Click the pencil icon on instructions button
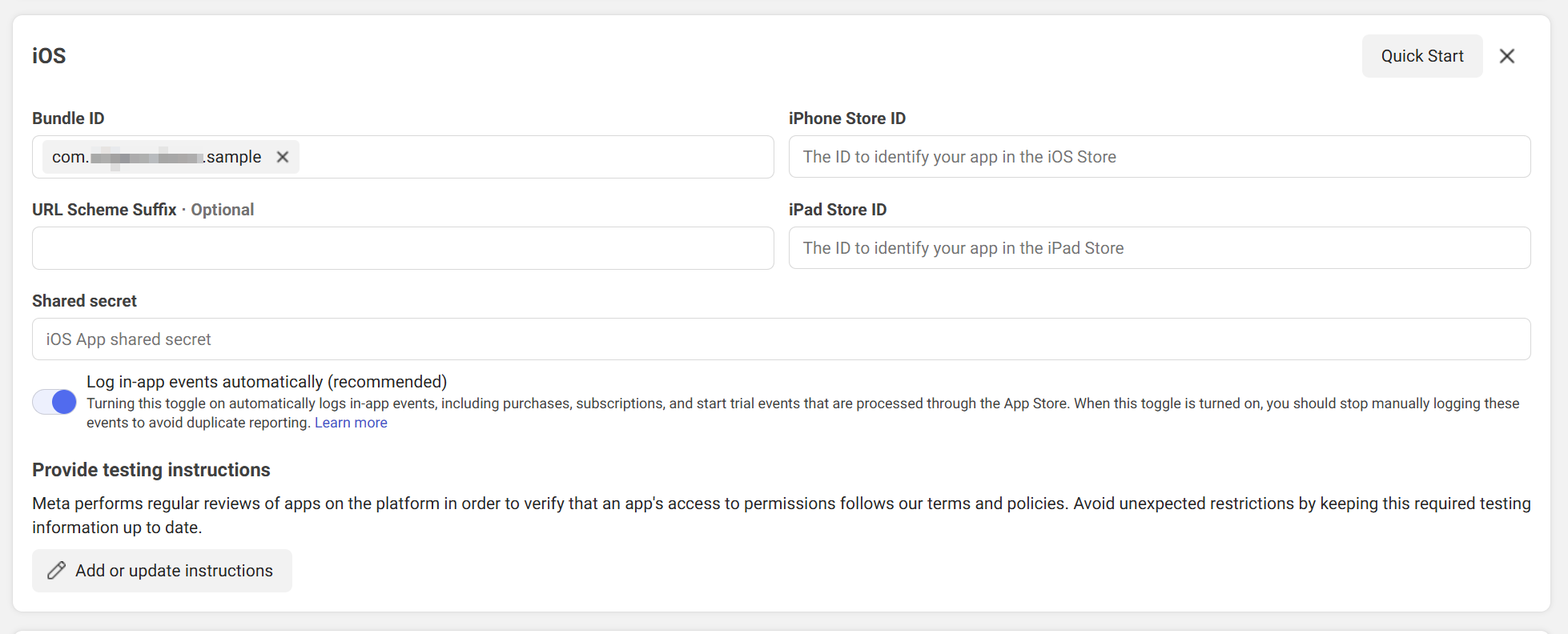 pyautogui.click(x=55, y=570)
